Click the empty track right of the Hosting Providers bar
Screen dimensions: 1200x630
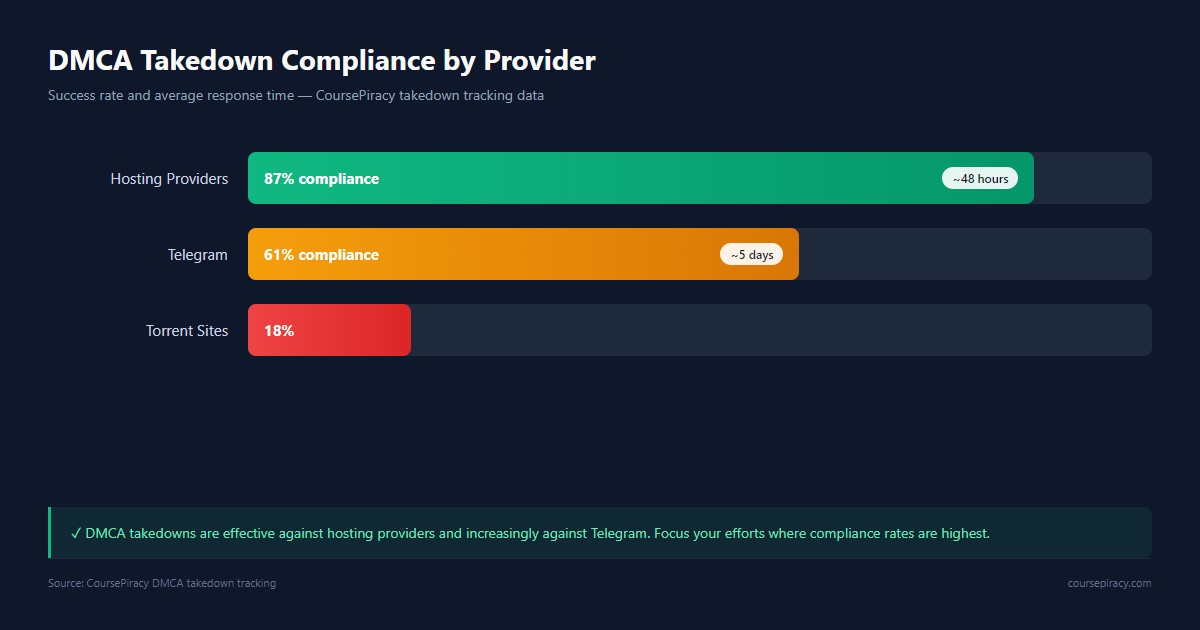point(1092,179)
